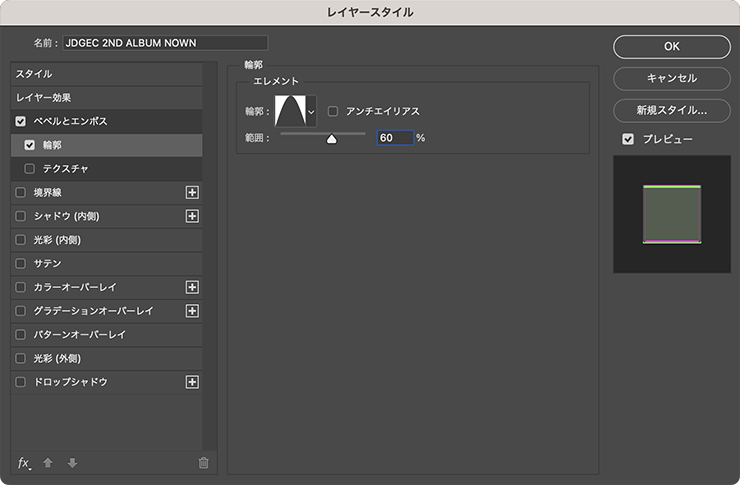Viewport: 740px width, 485px height.
Task: Enable the アンチエイリアス checkbox
Action: (333, 111)
